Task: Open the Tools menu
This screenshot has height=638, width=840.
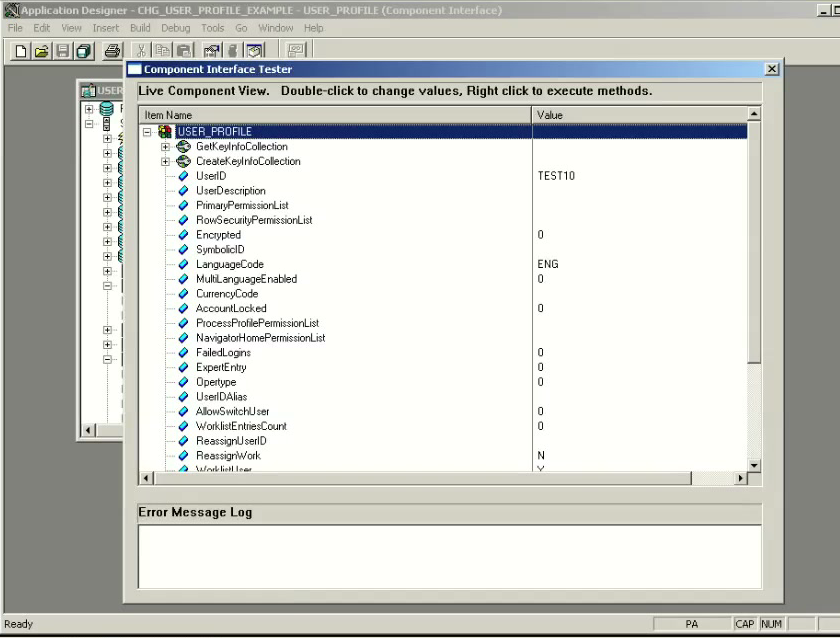Action: pos(213,28)
